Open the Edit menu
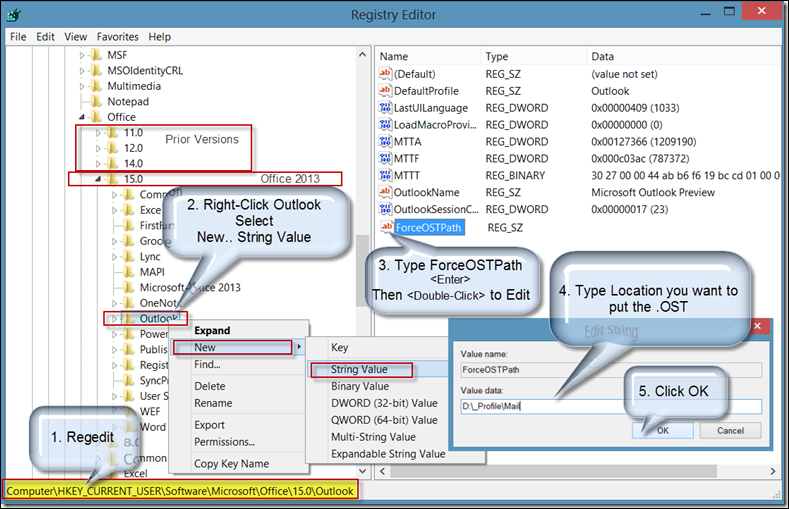The width and height of the screenshot is (789, 509). (45, 37)
